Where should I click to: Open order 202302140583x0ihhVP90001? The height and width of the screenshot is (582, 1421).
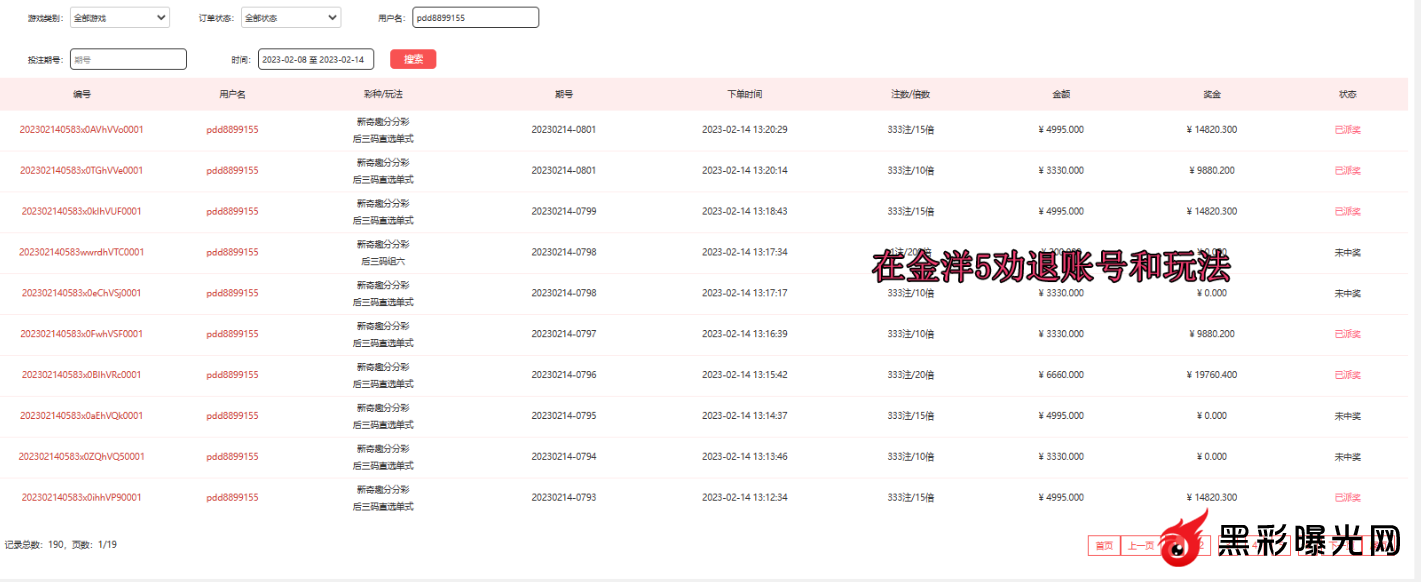(x=81, y=497)
